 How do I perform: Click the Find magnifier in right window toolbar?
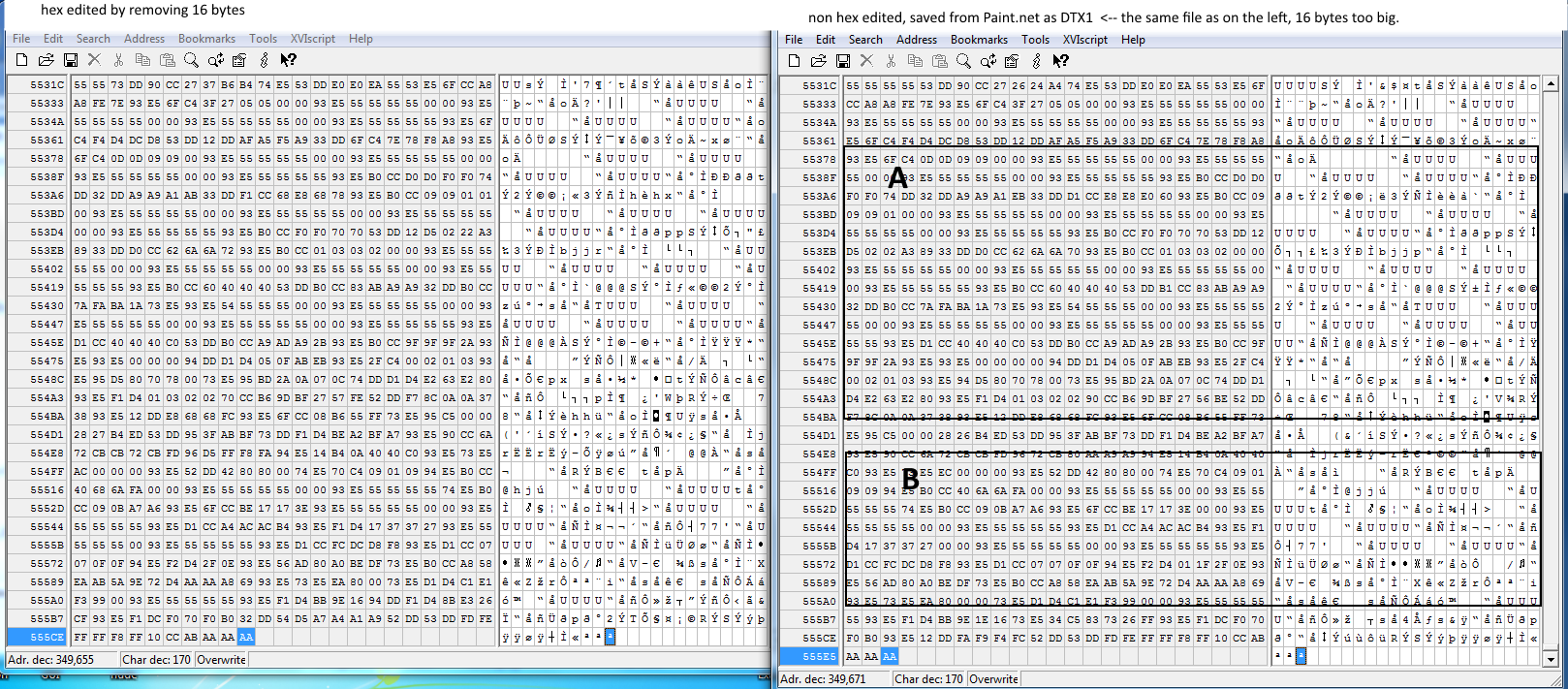click(963, 61)
